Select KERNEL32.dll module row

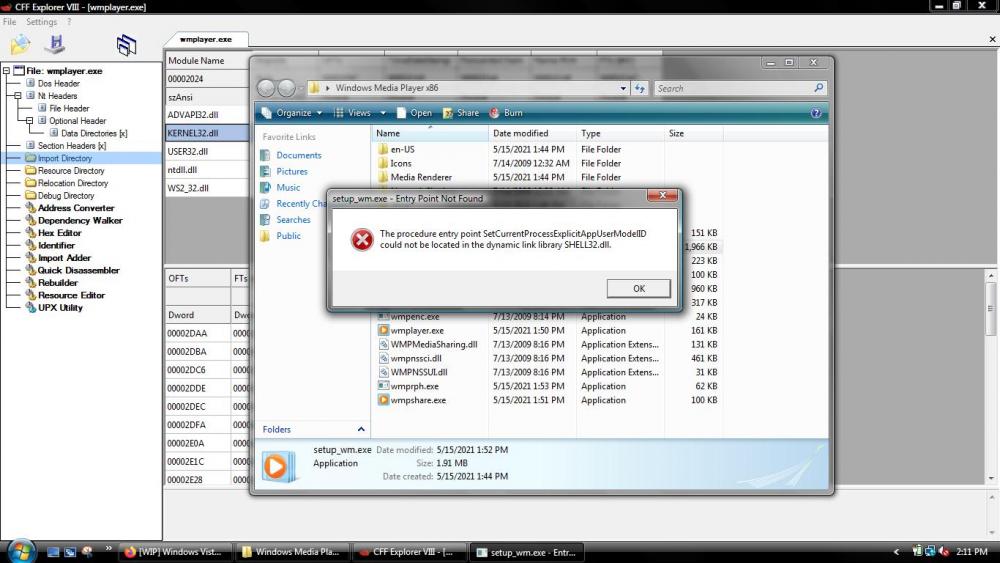coord(207,133)
